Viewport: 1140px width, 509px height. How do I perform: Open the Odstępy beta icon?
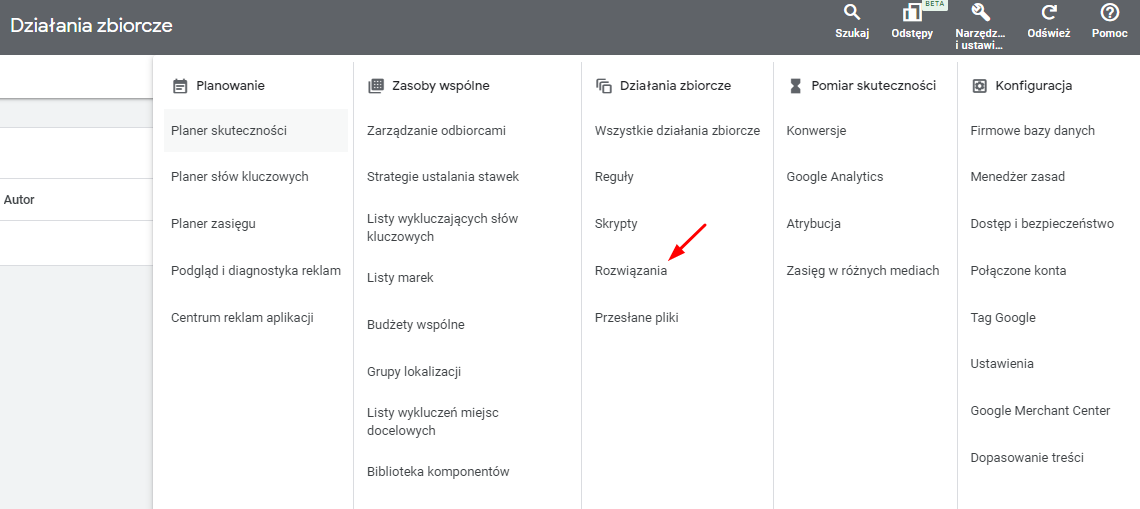[x=912, y=13]
